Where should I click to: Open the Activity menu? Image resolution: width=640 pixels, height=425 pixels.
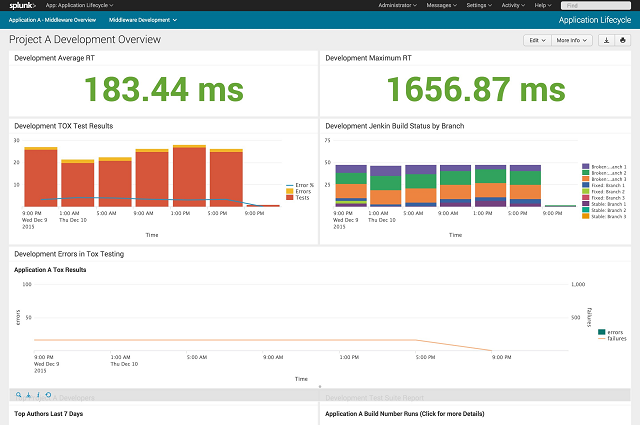(513, 5)
